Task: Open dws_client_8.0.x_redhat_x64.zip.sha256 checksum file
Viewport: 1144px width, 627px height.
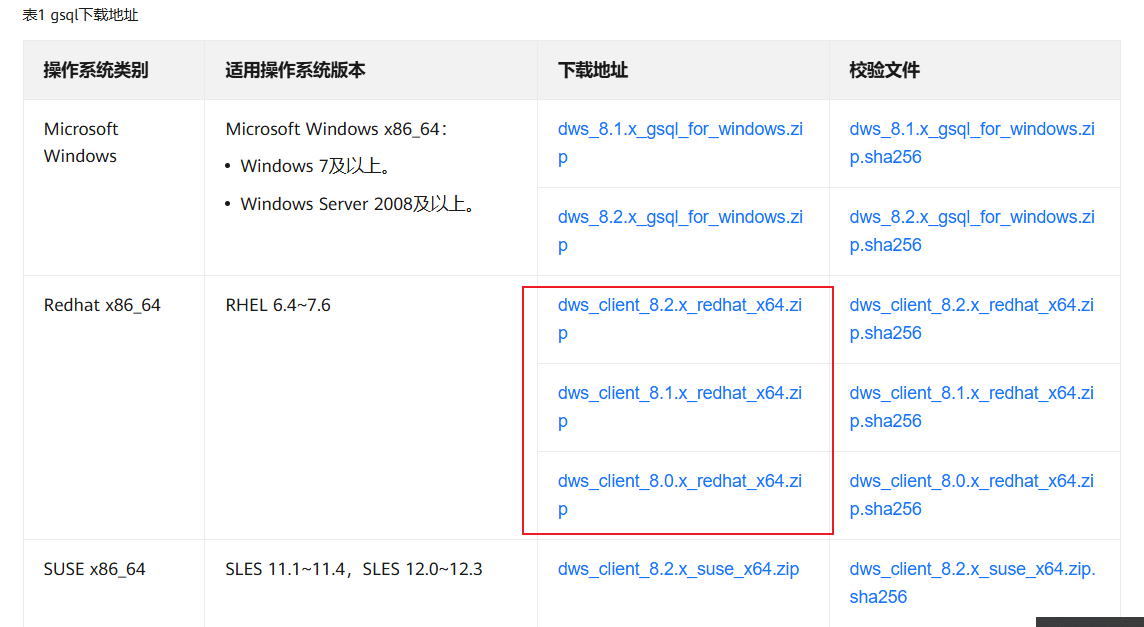Action: (x=971, y=495)
